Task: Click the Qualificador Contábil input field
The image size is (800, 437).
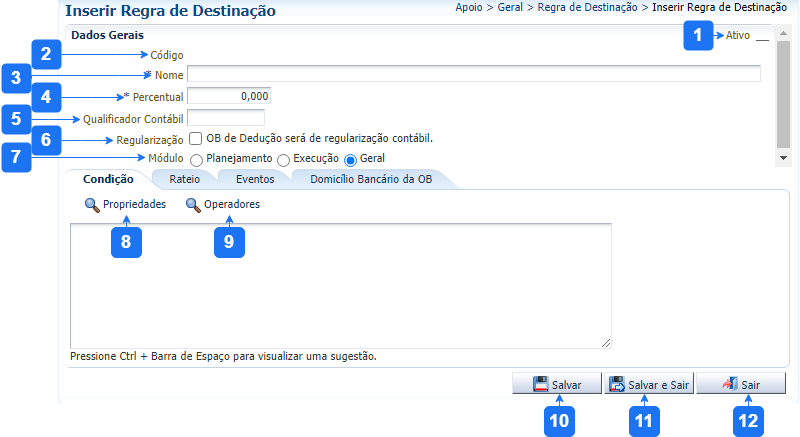Action: tap(225, 117)
